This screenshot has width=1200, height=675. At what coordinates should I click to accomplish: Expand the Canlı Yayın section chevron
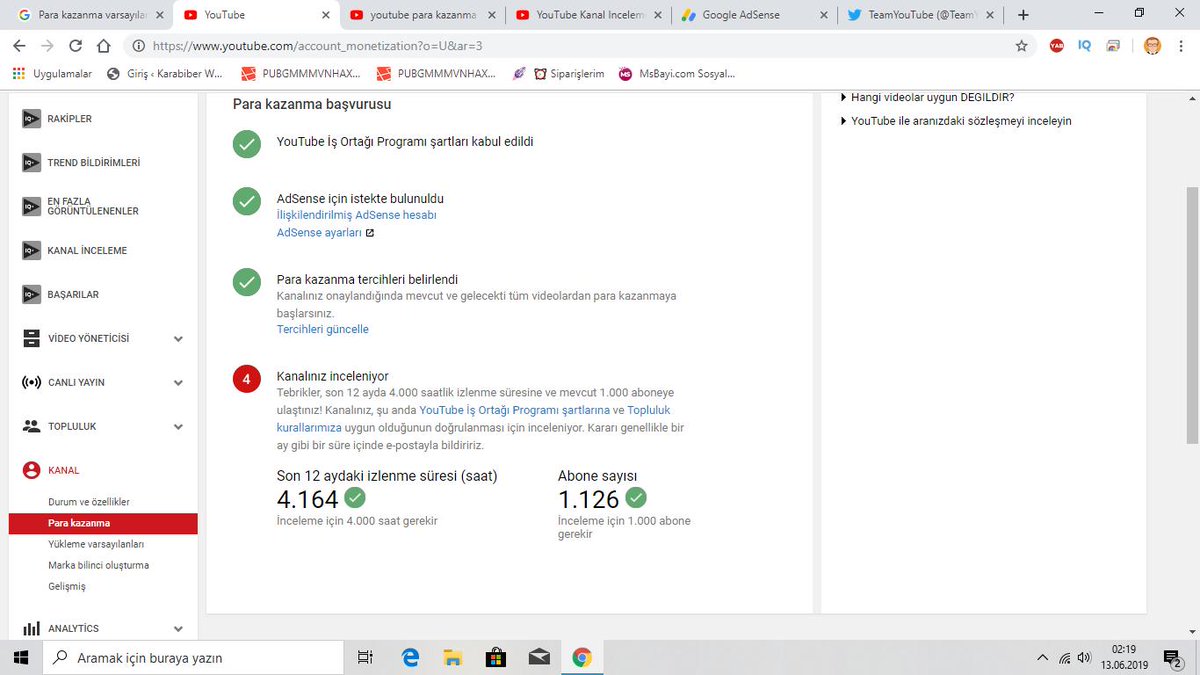(178, 383)
